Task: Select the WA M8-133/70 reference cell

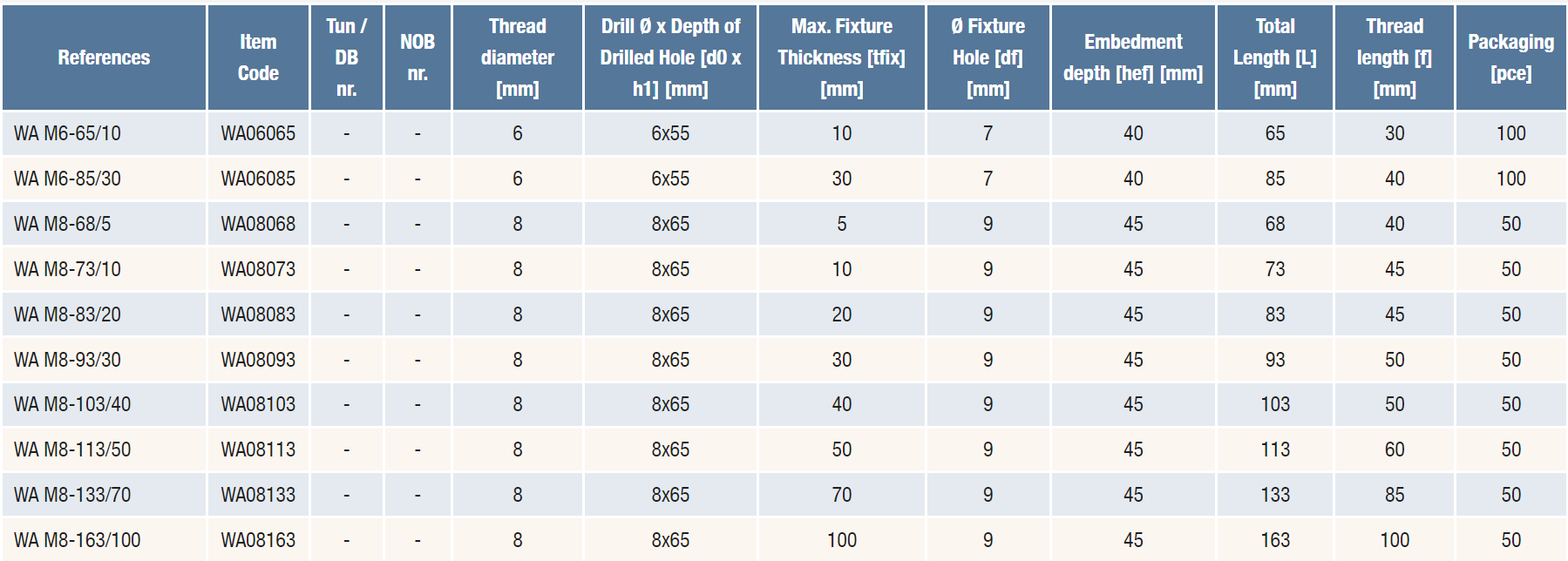Action: click(72, 495)
